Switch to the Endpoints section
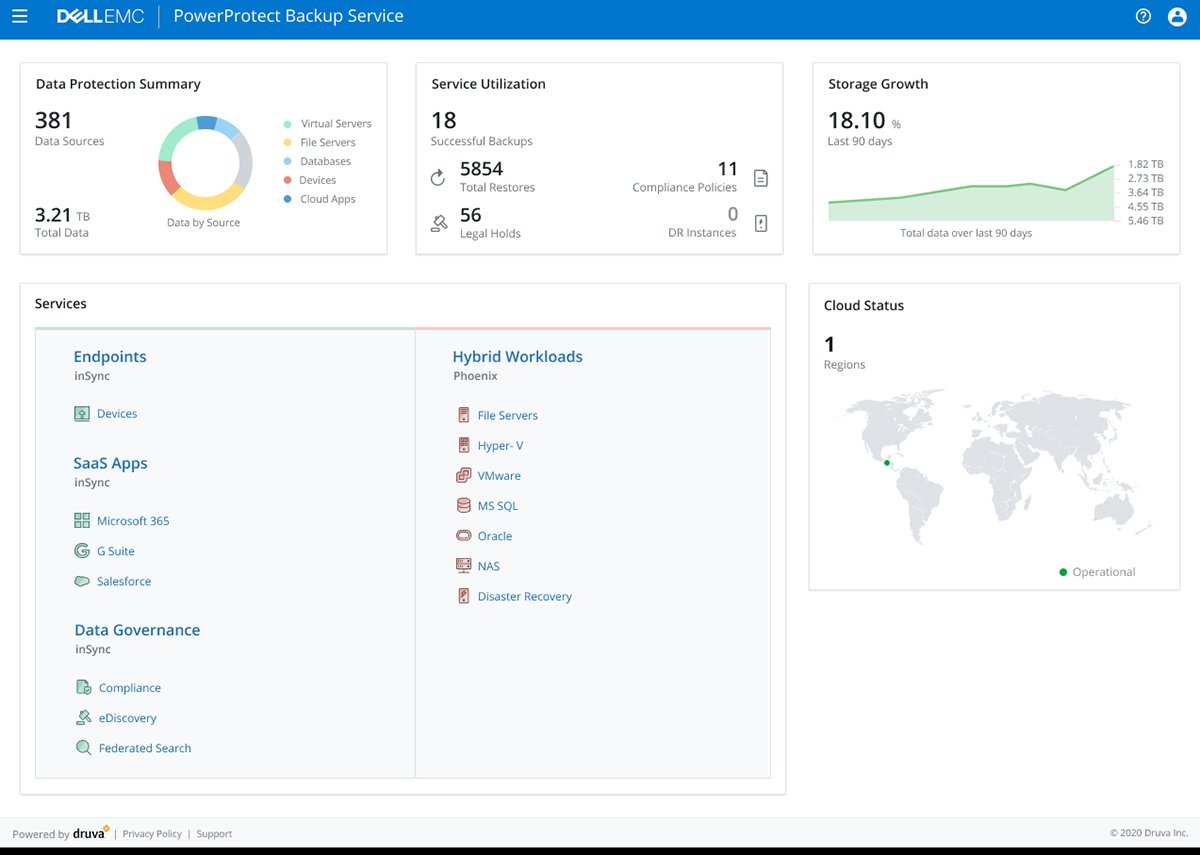Screen dimensions: 1200x855 (110, 356)
